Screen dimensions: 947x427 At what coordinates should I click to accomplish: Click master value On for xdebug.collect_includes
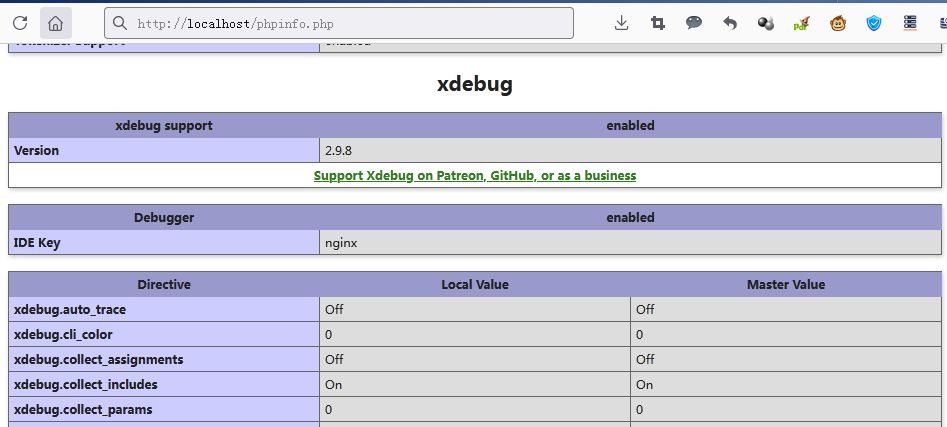pos(644,385)
